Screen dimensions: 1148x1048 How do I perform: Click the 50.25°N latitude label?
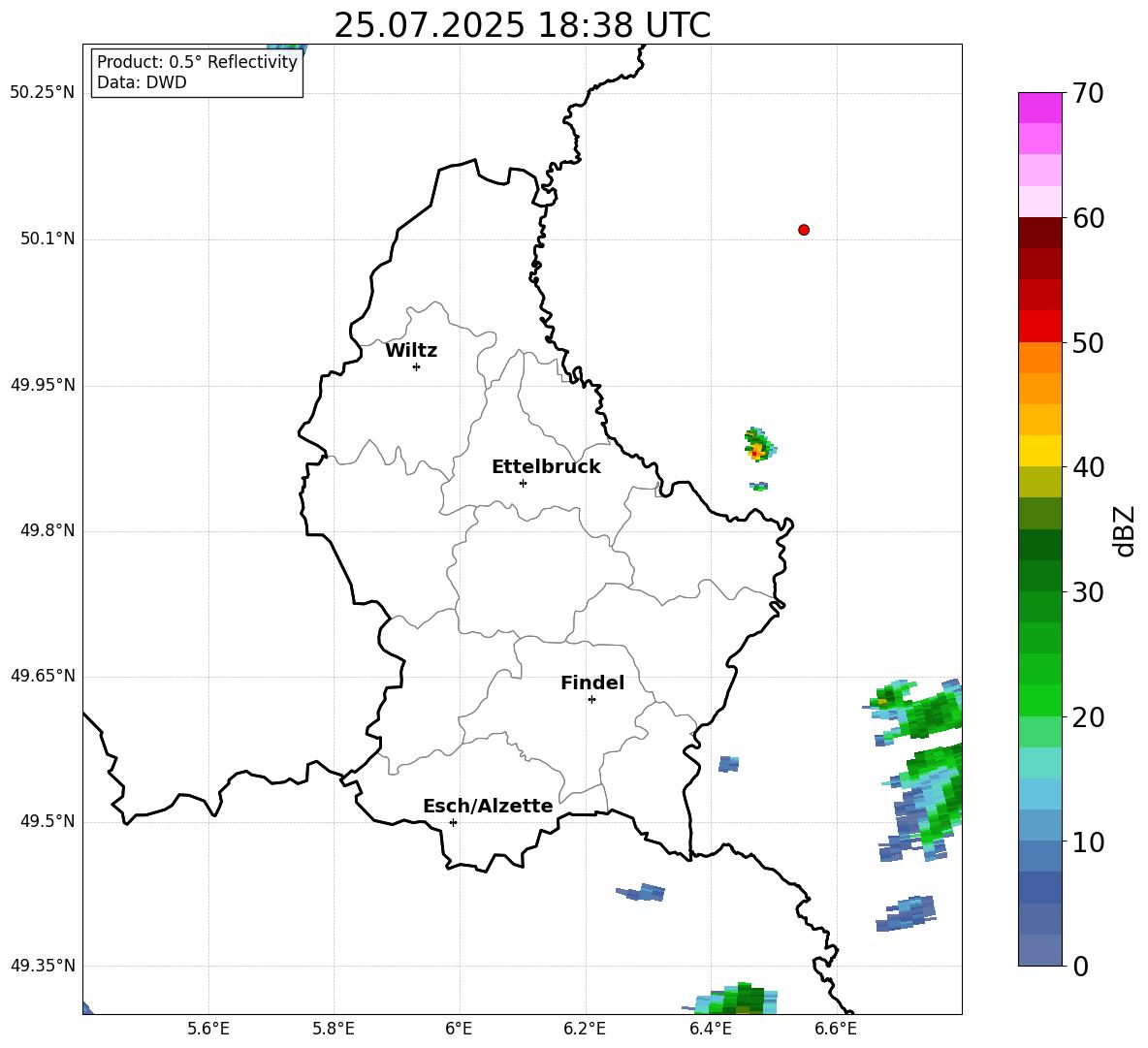(x=43, y=93)
